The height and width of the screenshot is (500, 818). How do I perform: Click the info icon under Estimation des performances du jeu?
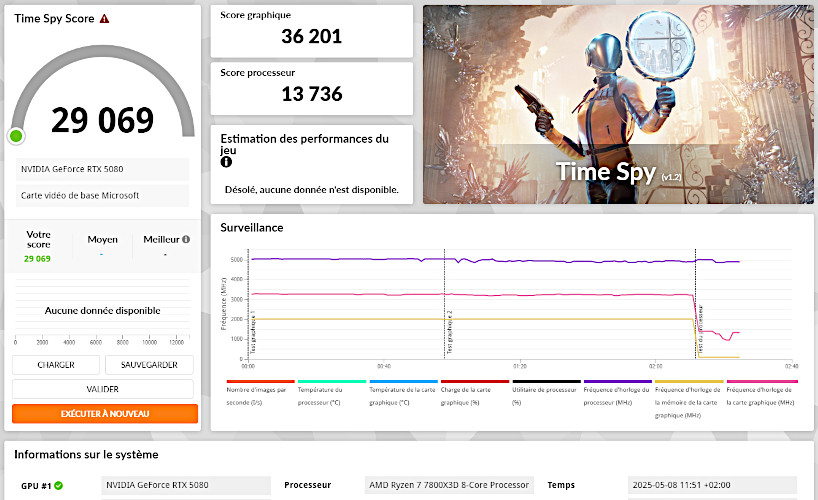226,162
